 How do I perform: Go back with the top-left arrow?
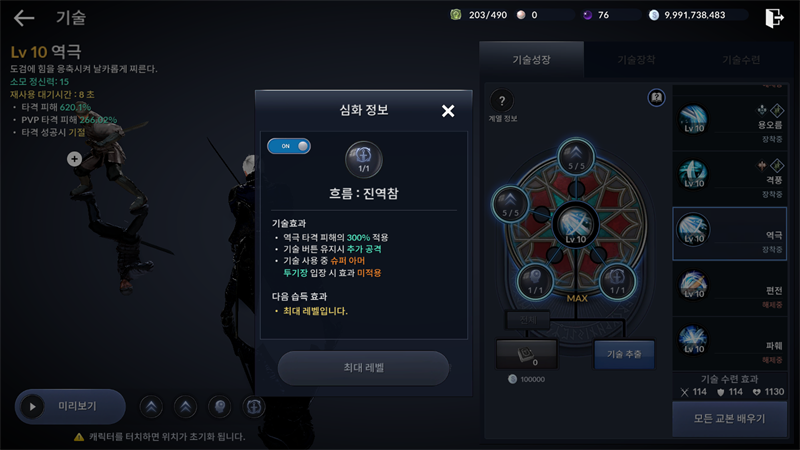coord(24,18)
